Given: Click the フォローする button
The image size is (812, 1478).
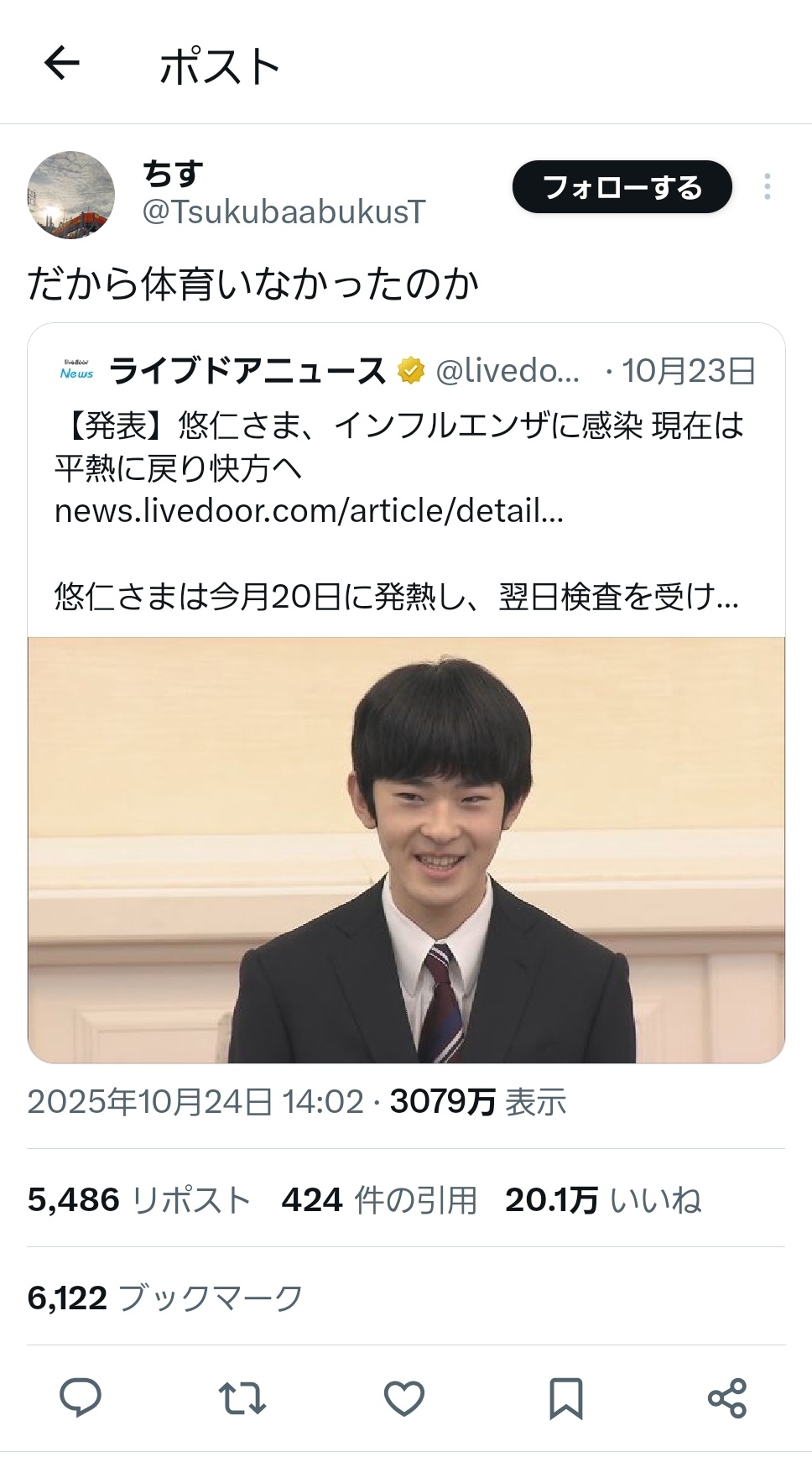Looking at the screenshot, I should coord(622,186).
